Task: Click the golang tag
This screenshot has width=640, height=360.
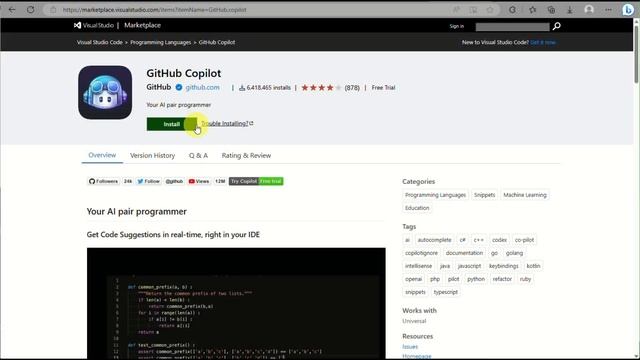Action: pos(514,253)
